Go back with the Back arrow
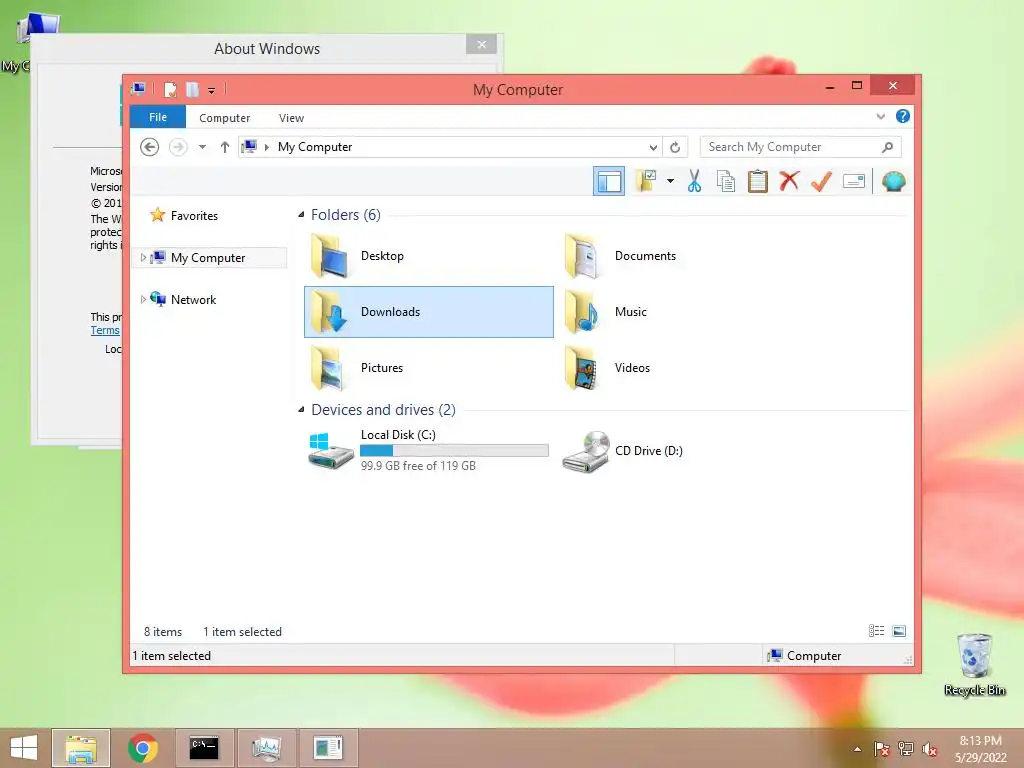 click(x=150, y=147)
